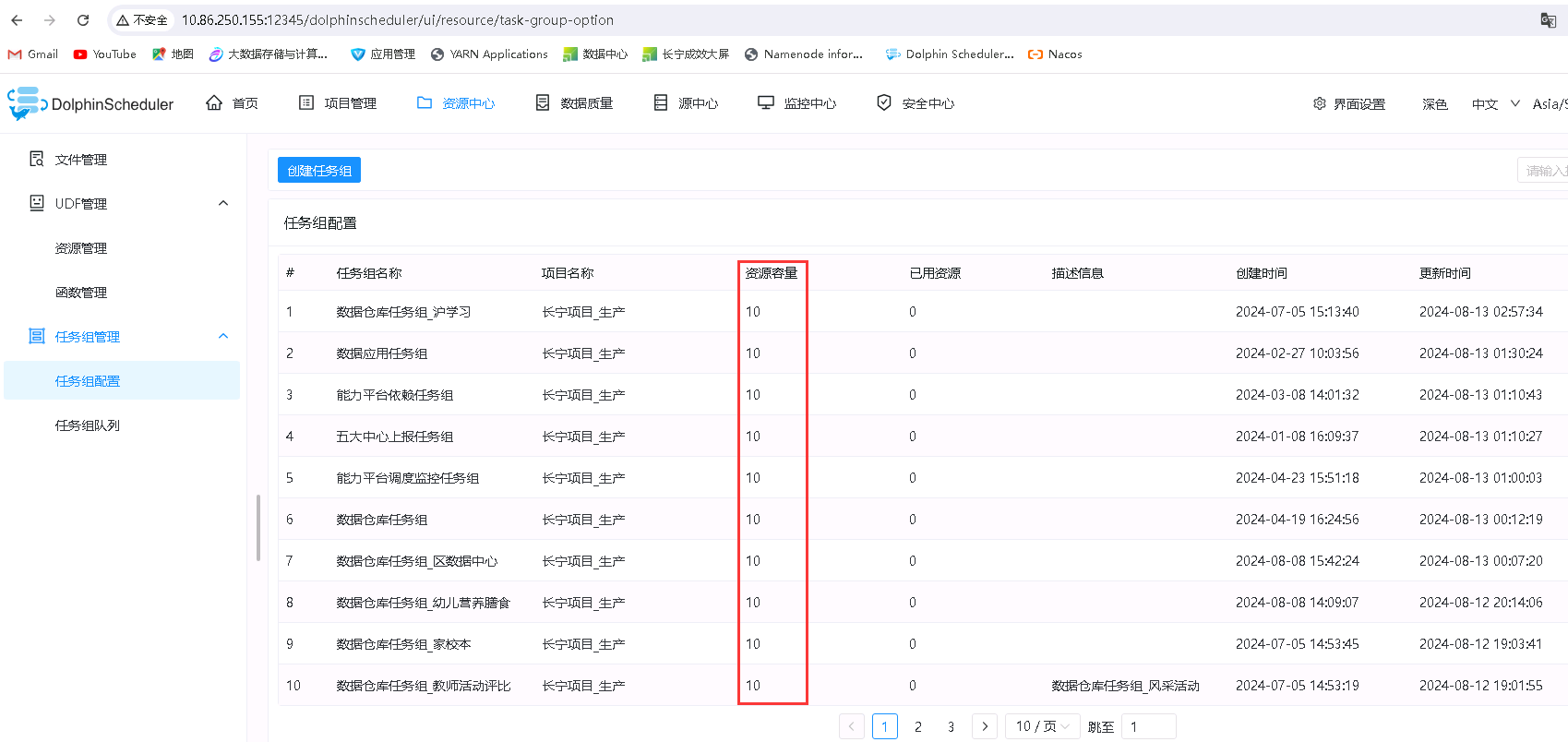This screenshot has height=742, width=1568.
Task: Click the home icon for 首页
Action: tap(214, 103)
